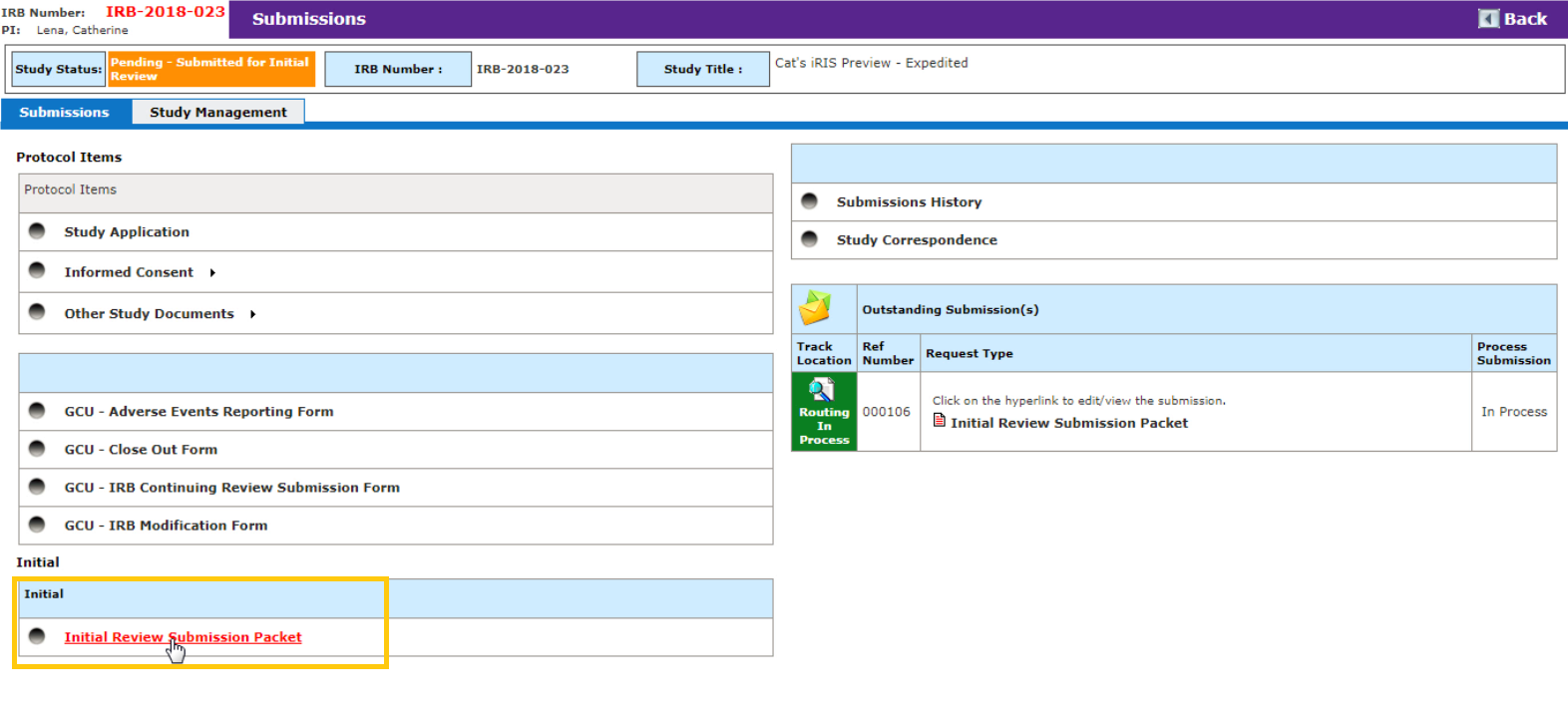Viewport: 1568px width, 716px height.
Task: Click the bullet icon next to Study Application
Action: click(x=37, y=230)
